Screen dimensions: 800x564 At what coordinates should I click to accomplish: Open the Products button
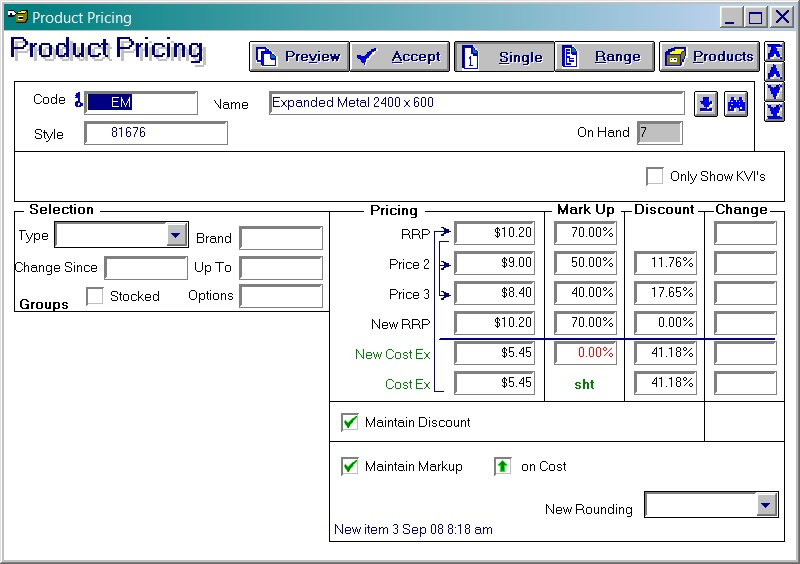pos(709,56)
